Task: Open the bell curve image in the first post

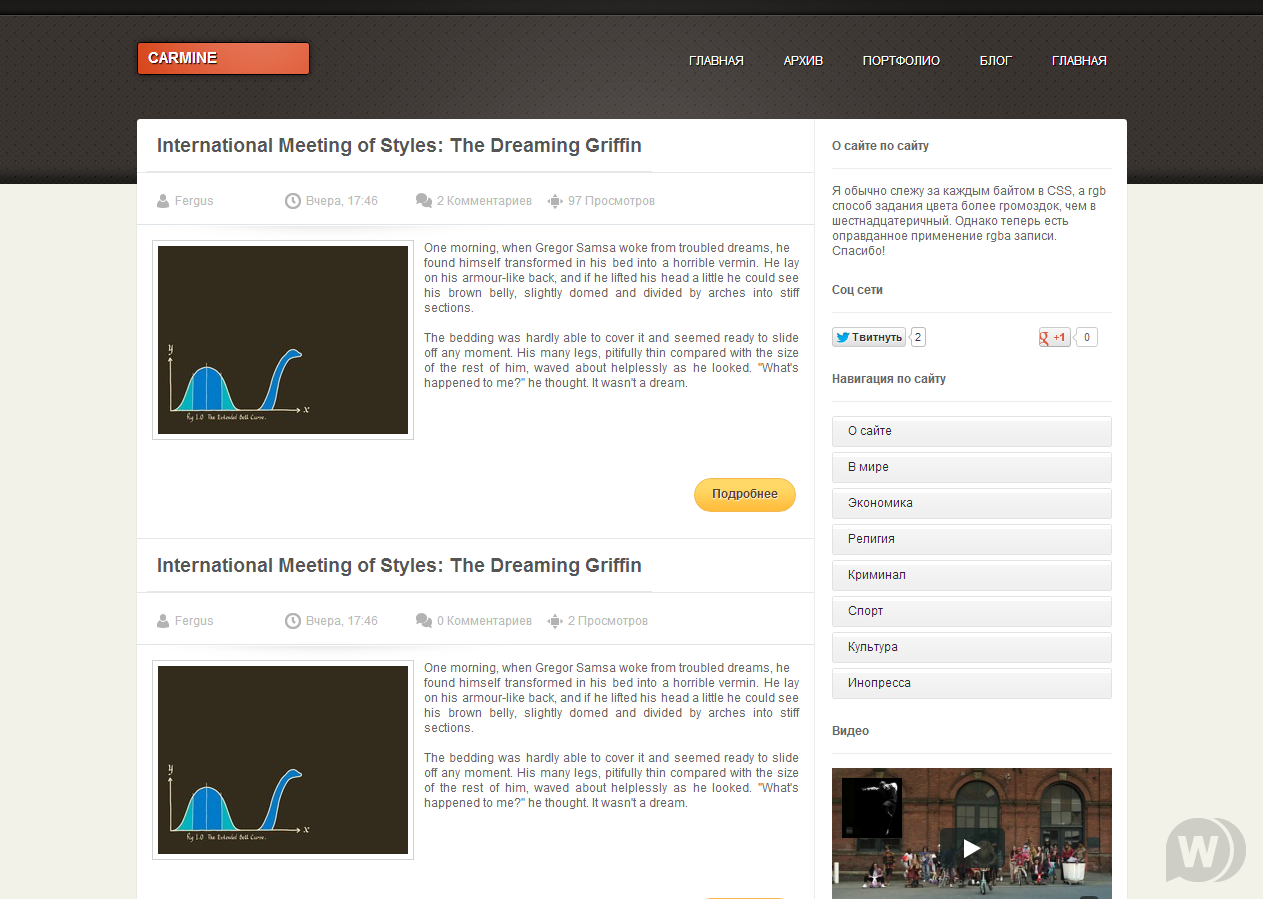Action: (x=283, y=340)
